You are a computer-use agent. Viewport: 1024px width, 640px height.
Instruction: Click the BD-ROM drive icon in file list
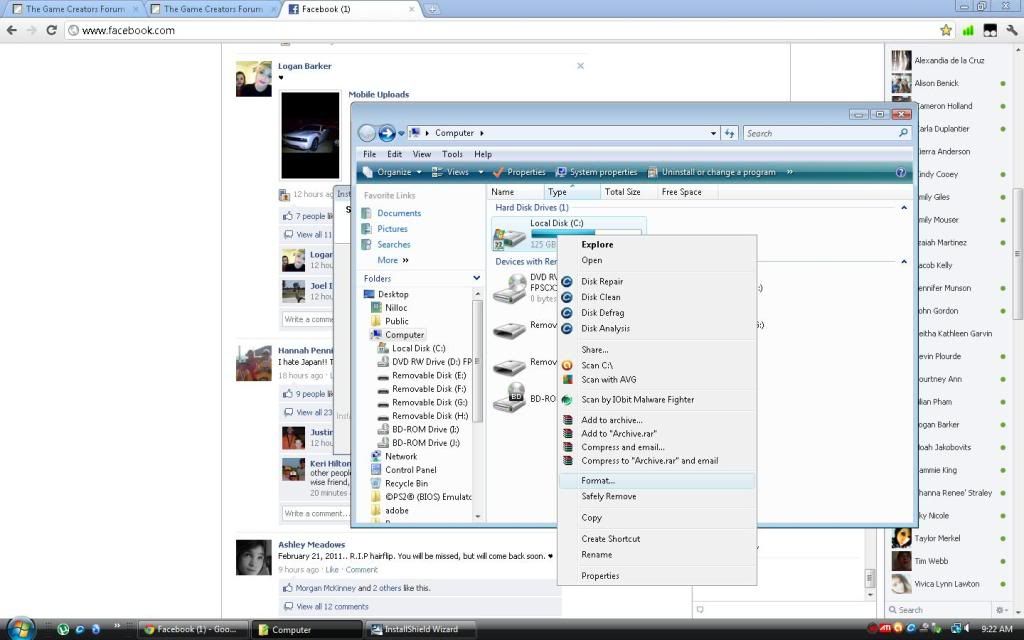coord(509,398)
